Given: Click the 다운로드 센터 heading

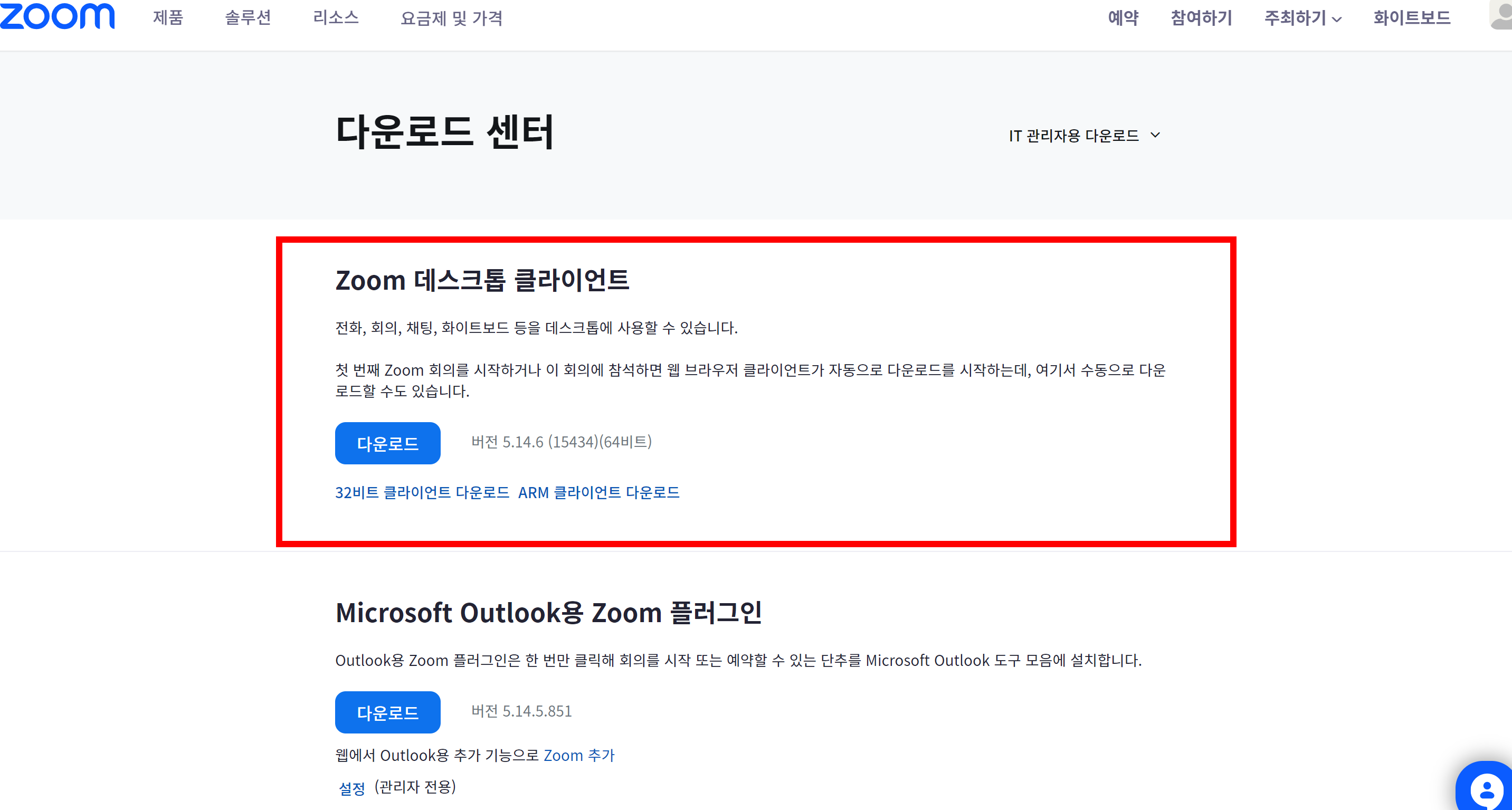Looking at the screenshot, I should 444,132.
